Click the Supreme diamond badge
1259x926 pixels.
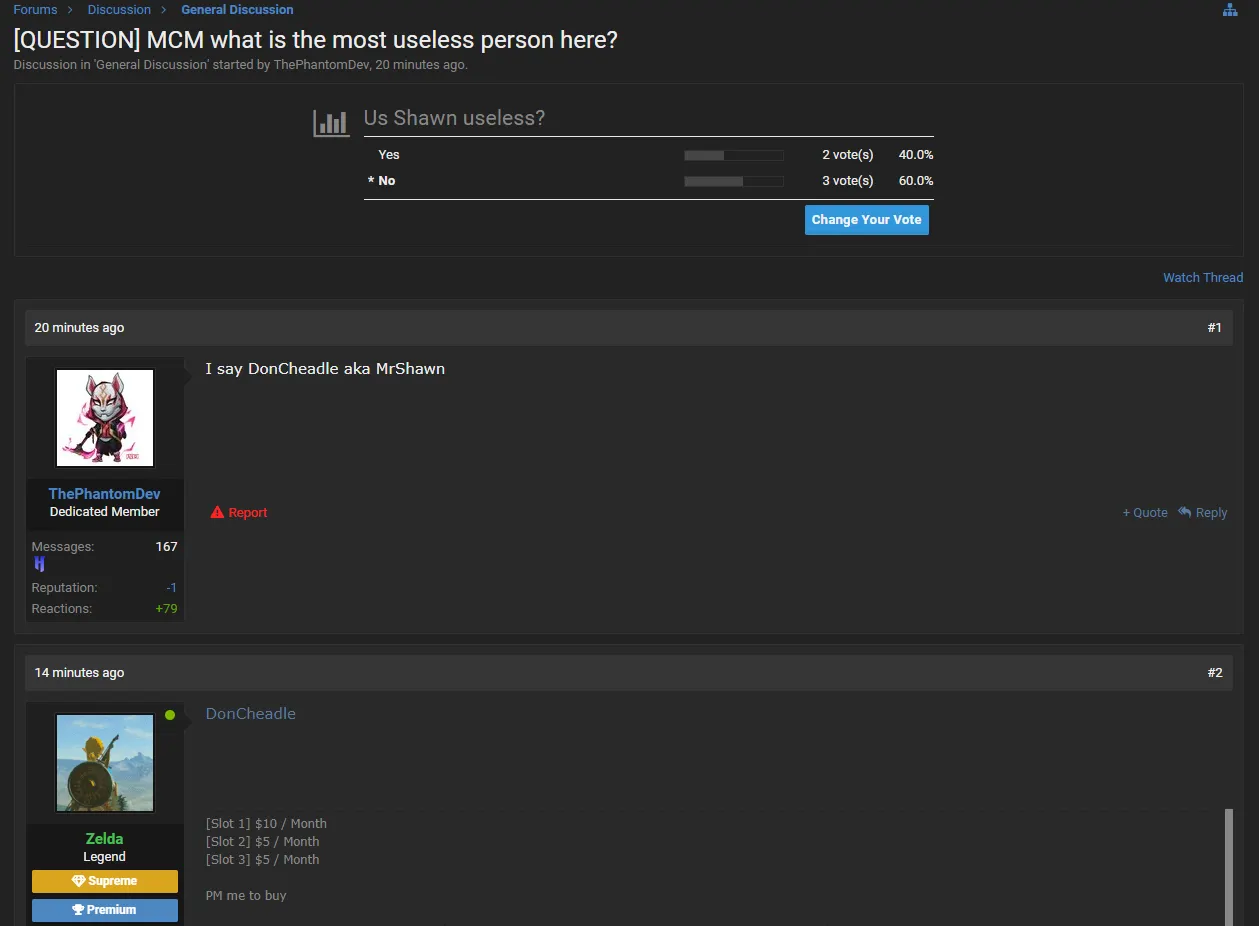[x=105, y=881]
